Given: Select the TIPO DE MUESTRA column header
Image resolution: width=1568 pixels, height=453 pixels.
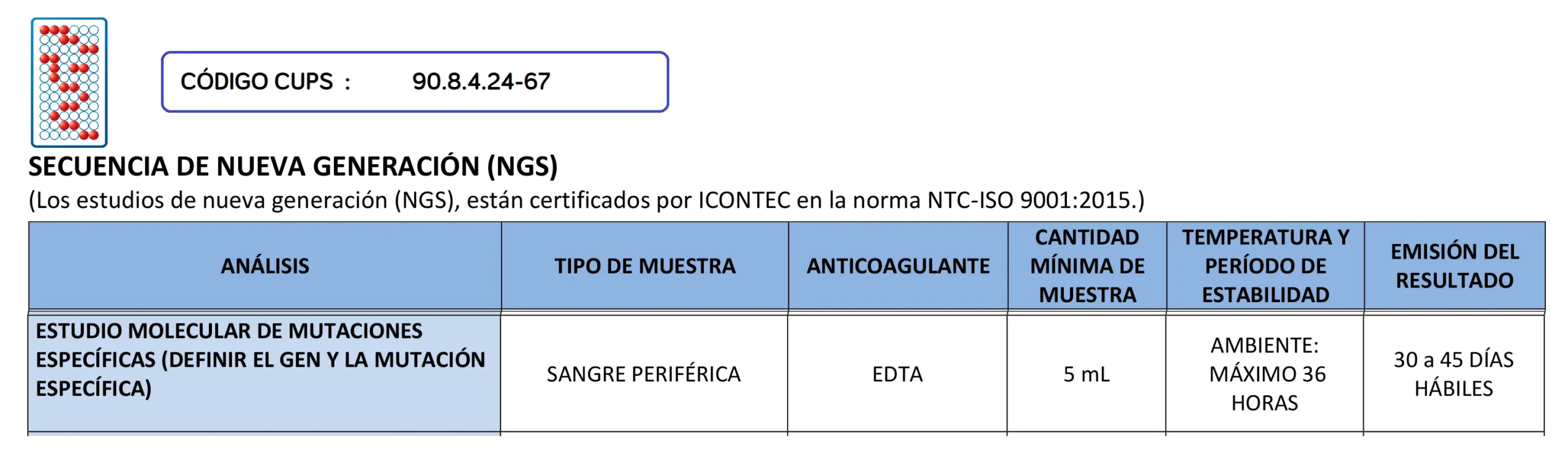Looking at the screenshot, I should (644, 266).
